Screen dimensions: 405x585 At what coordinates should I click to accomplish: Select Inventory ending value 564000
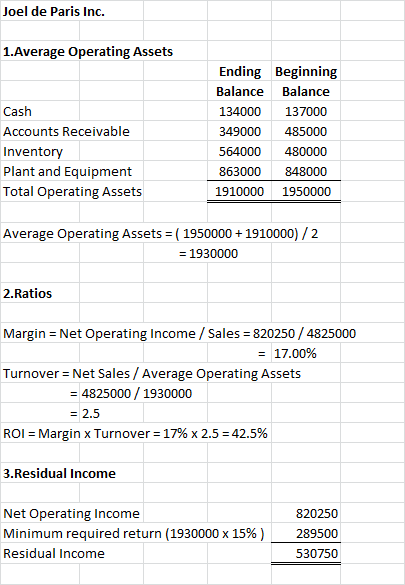(240, 151)
